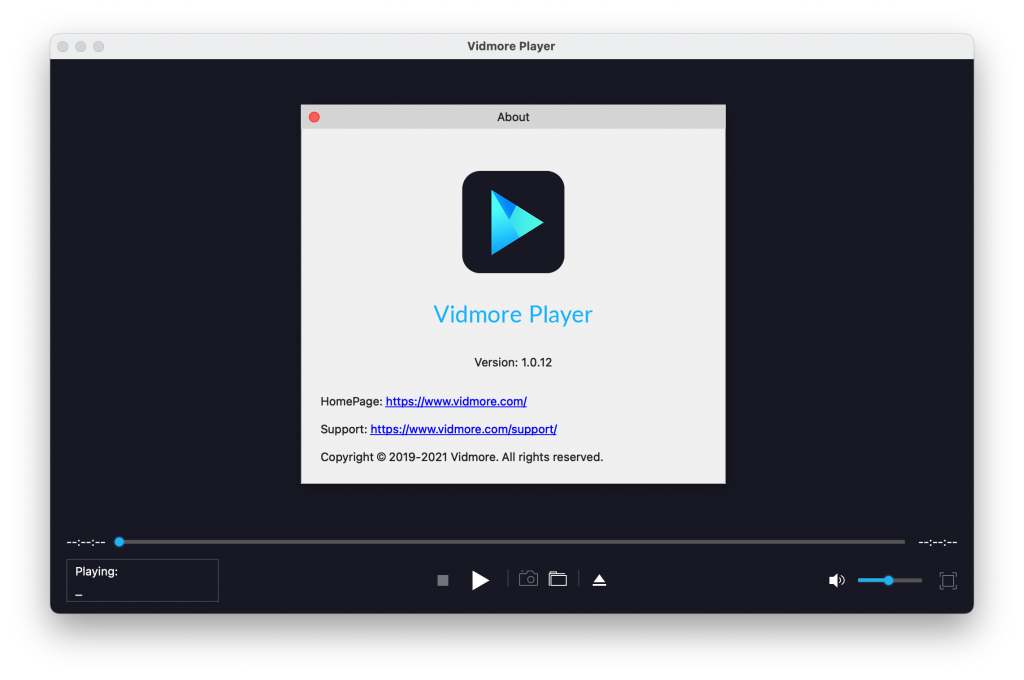Click the main window's gray zoom button

click(99, 46)
